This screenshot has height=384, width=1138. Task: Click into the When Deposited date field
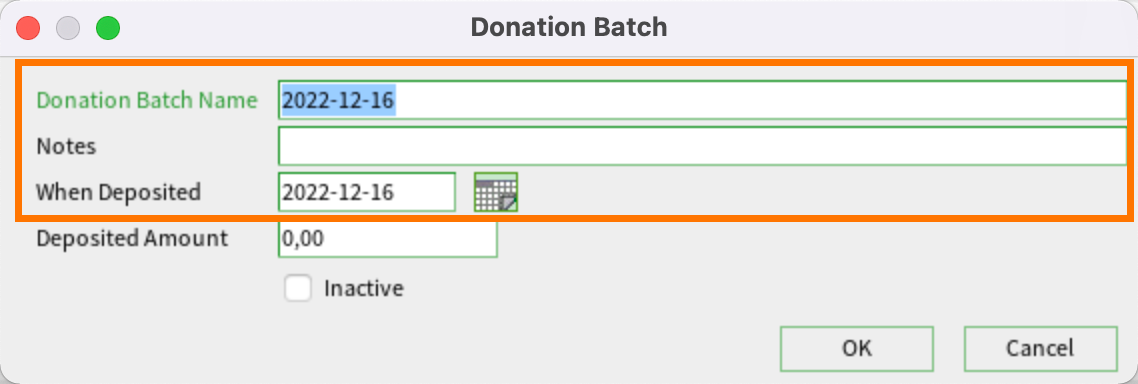[367, 192]
